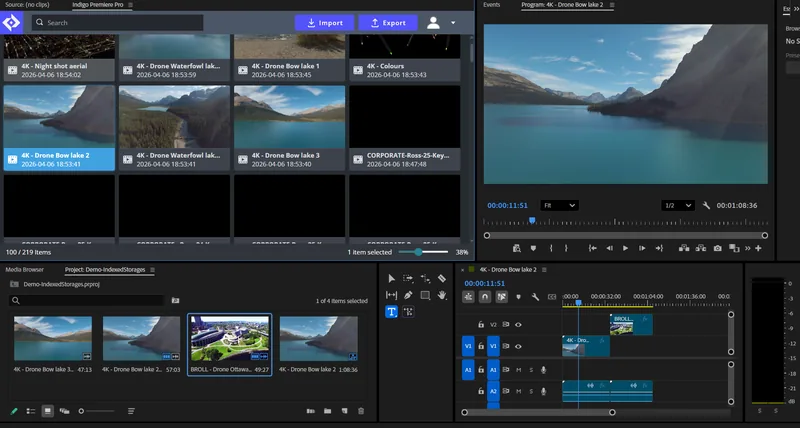Select the Track Select Forward tool
The image size is (800, 428).
[408, 279]
